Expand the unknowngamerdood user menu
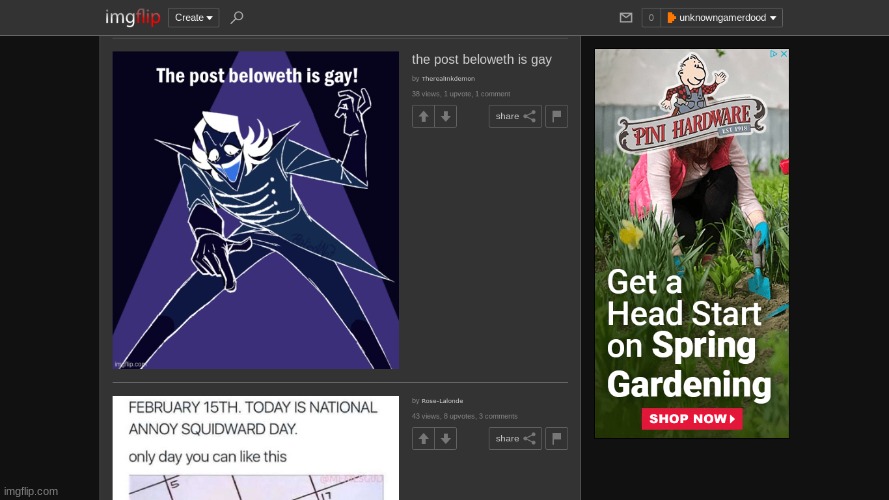Viewport: 889px width, 500px height. [x=722, y=18]
